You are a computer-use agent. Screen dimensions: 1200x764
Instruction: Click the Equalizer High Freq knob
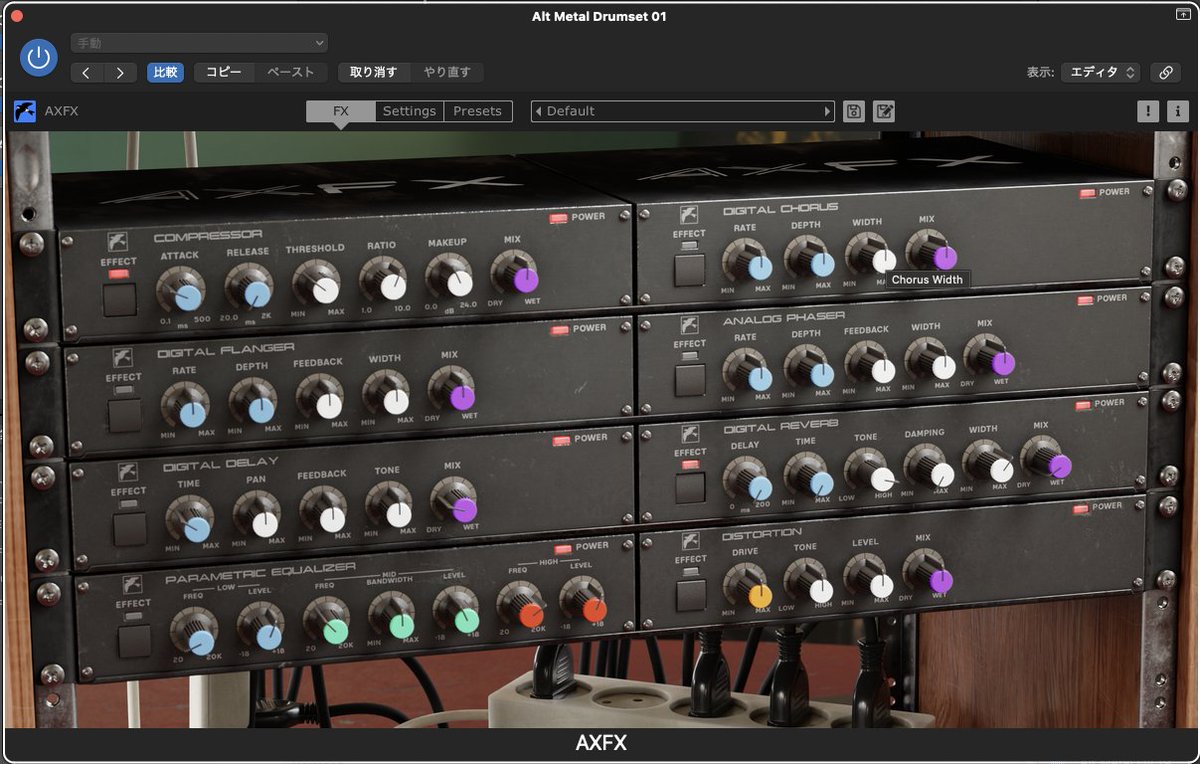point(522,607)
